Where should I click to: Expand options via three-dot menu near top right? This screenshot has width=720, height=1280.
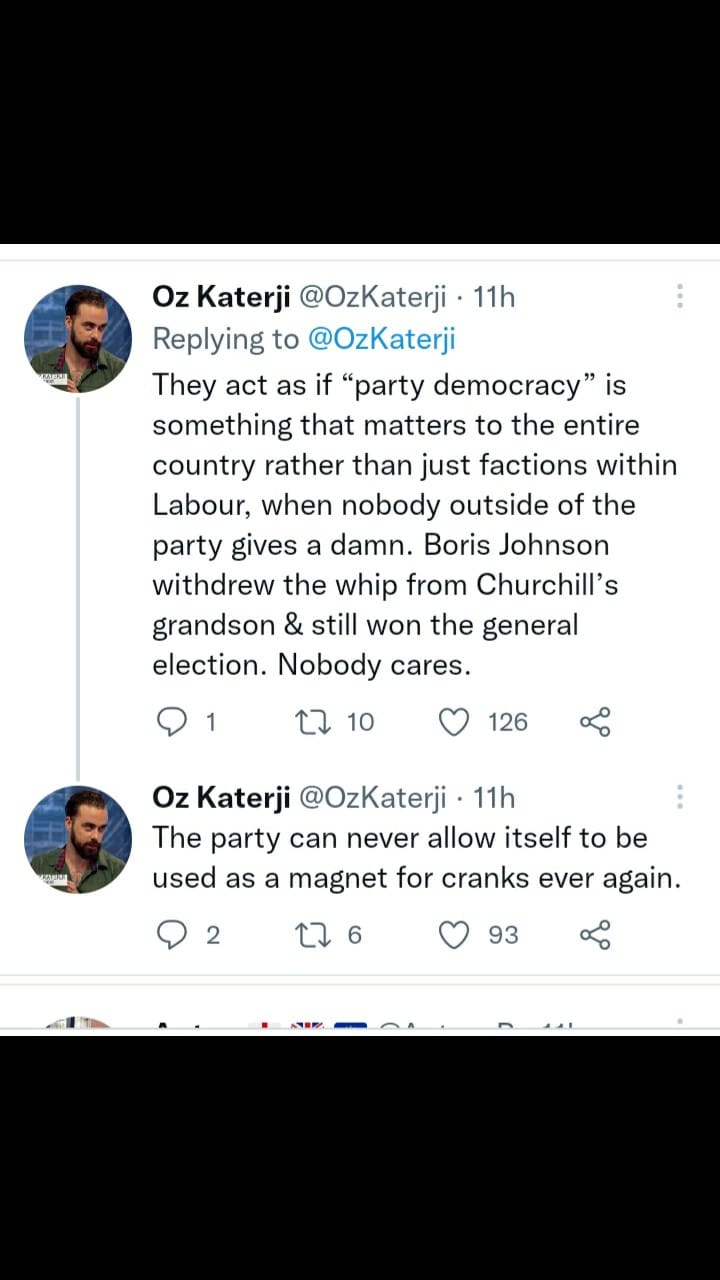679,294
